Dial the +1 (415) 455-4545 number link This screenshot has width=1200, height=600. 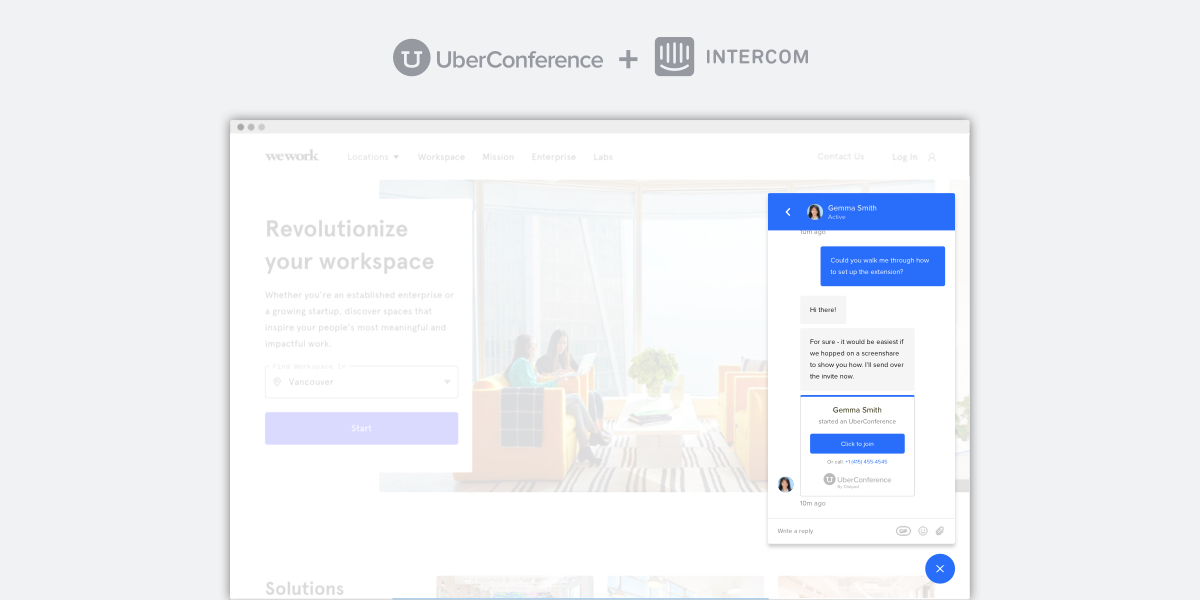coord(866,461)
